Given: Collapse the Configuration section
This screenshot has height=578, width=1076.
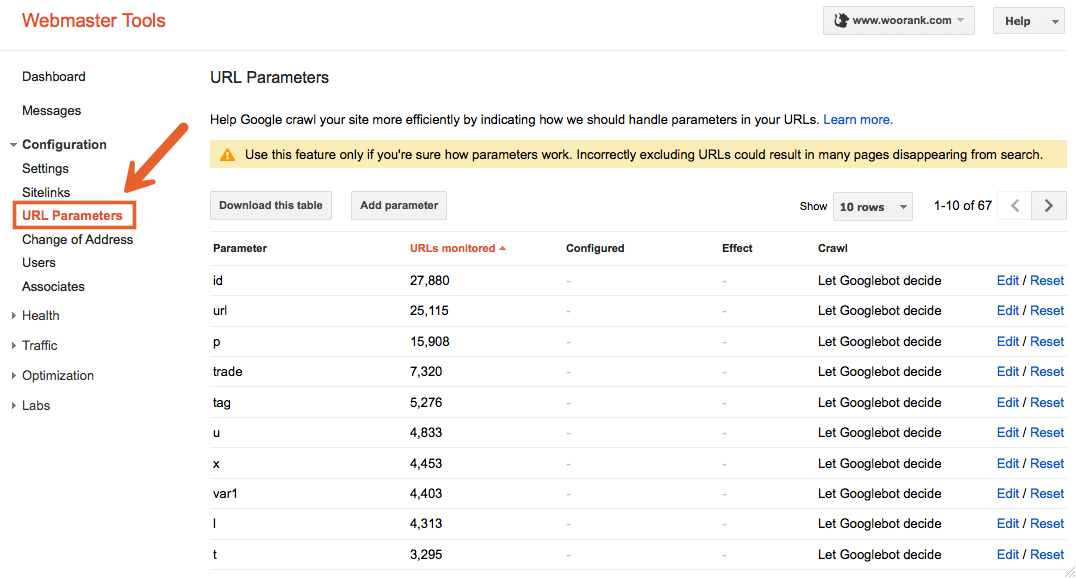Looking at the screenshot, I should pyautogui.click(x=13, y=145).
